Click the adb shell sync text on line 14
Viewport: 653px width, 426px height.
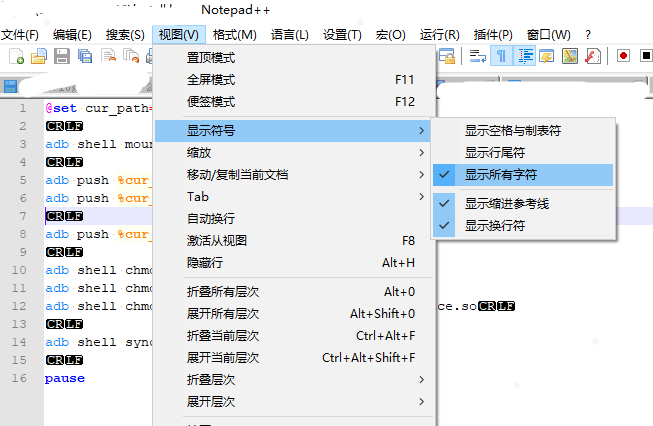click(99, 342)
